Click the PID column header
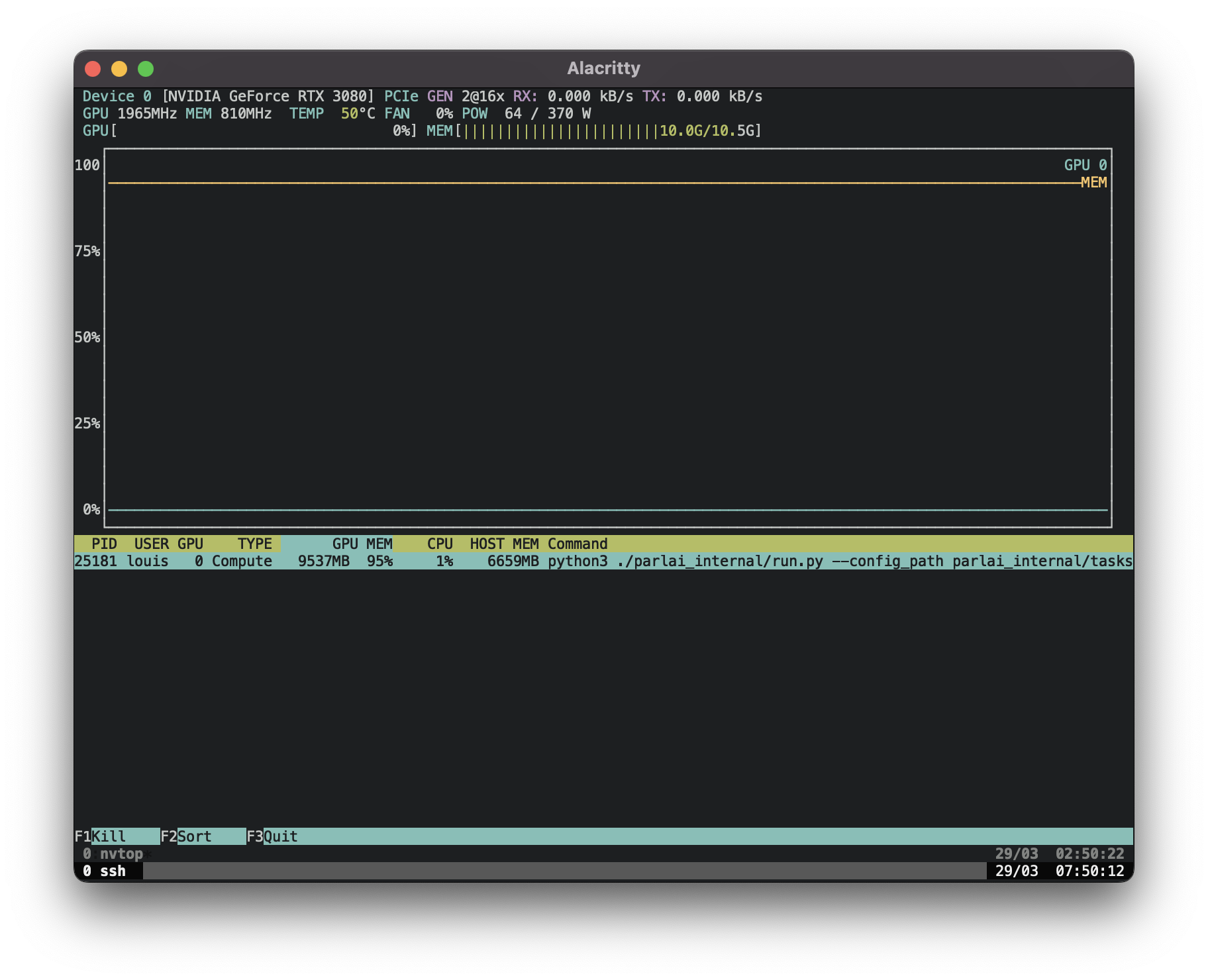This screenshot has height=980, width=1208. point(105,543)
